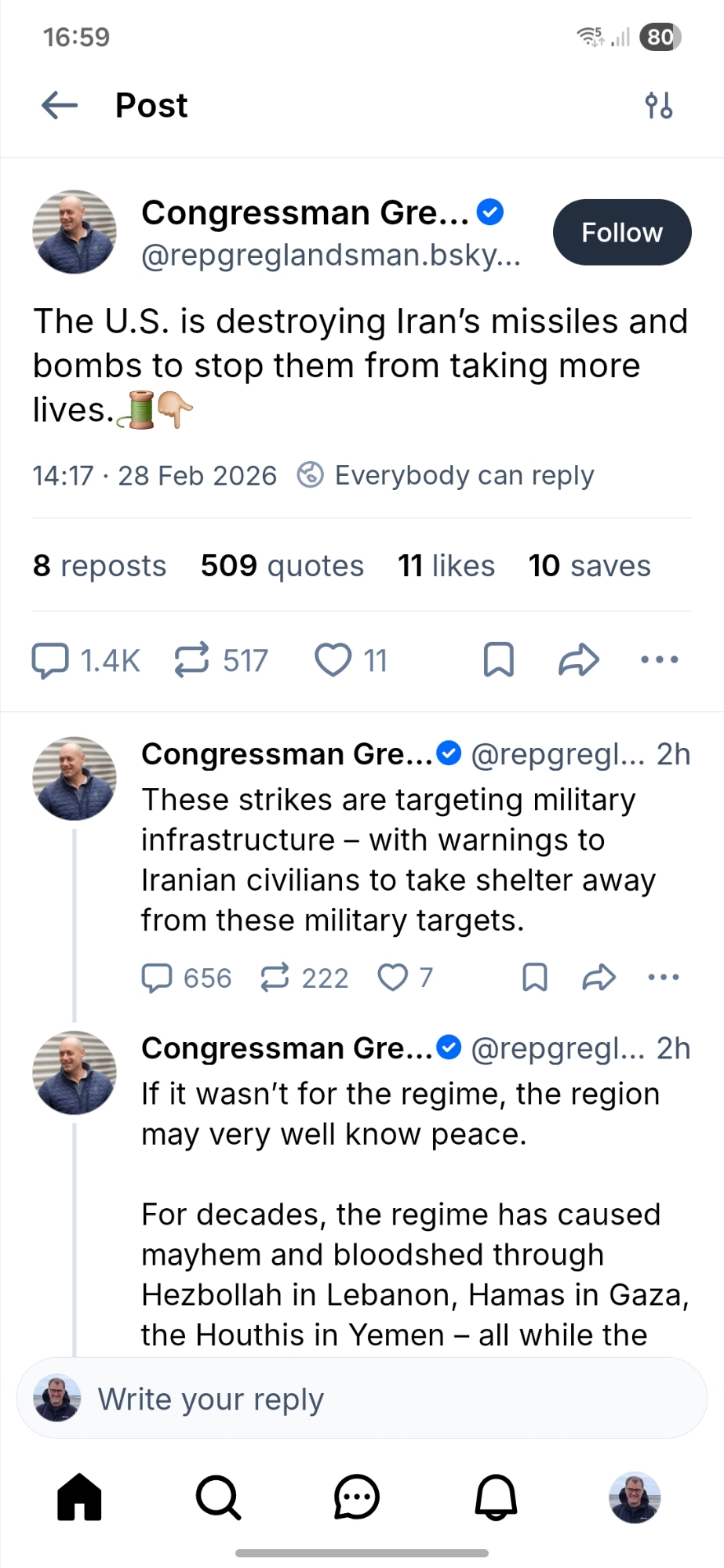This screenshot has height=1568, width=724.
Task: Open the notifications bell tab
Action: click(x=496, y=1497)
